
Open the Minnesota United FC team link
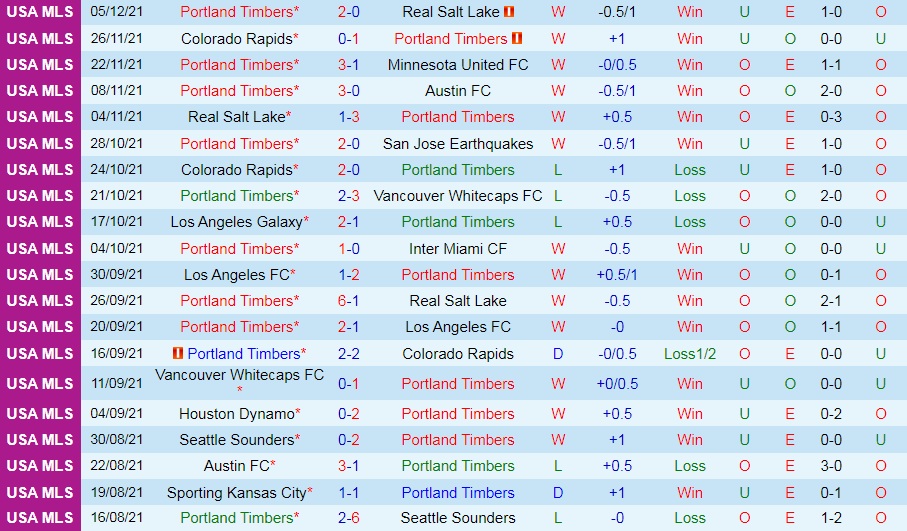[458, 65]
